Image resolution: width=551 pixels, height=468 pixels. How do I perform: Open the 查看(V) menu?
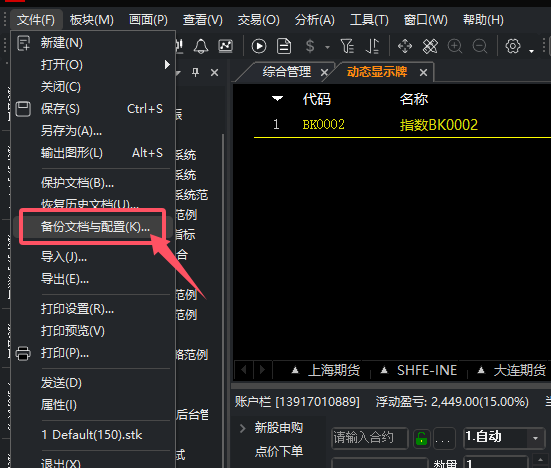[203, 20]
